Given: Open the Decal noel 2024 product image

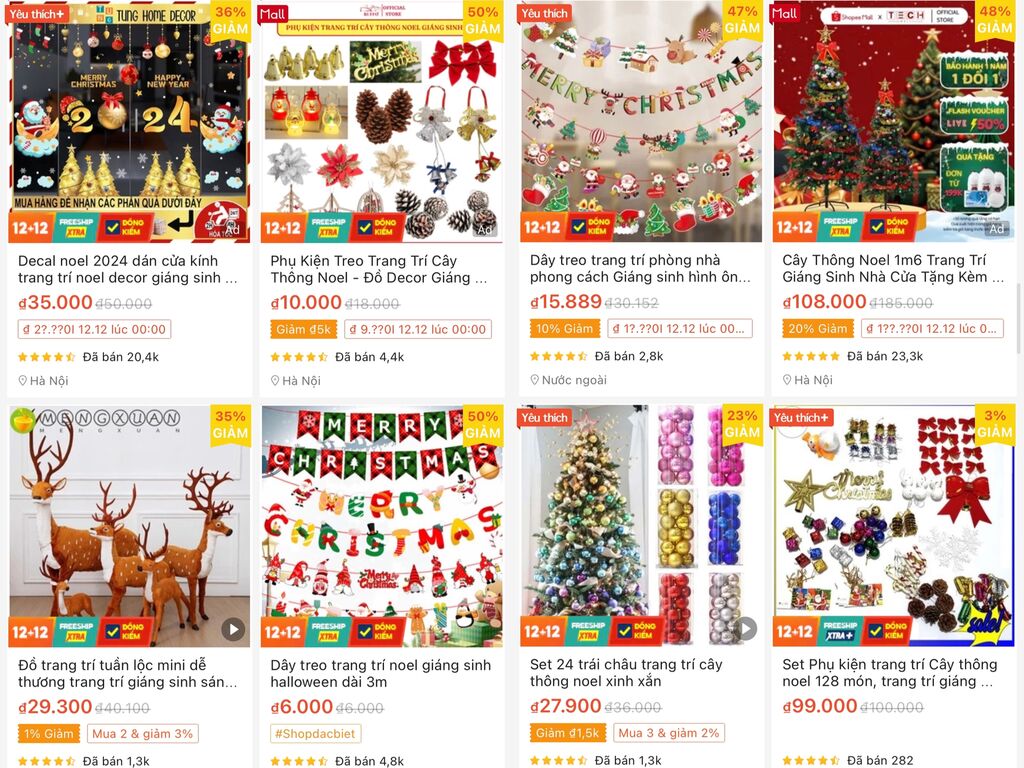Looking at the screenshot, I should click(129, 121).
